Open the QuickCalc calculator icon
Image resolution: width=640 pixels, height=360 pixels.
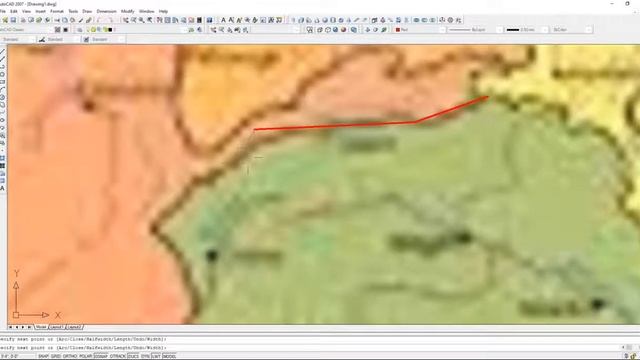pos(199,20)
